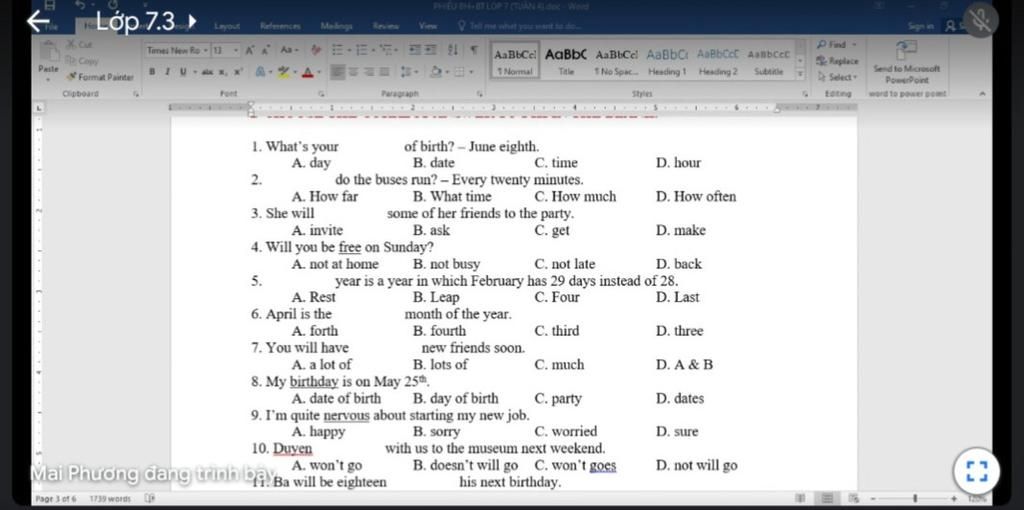
Task: Click the Grow Font icon
Action: click(250, 50)
